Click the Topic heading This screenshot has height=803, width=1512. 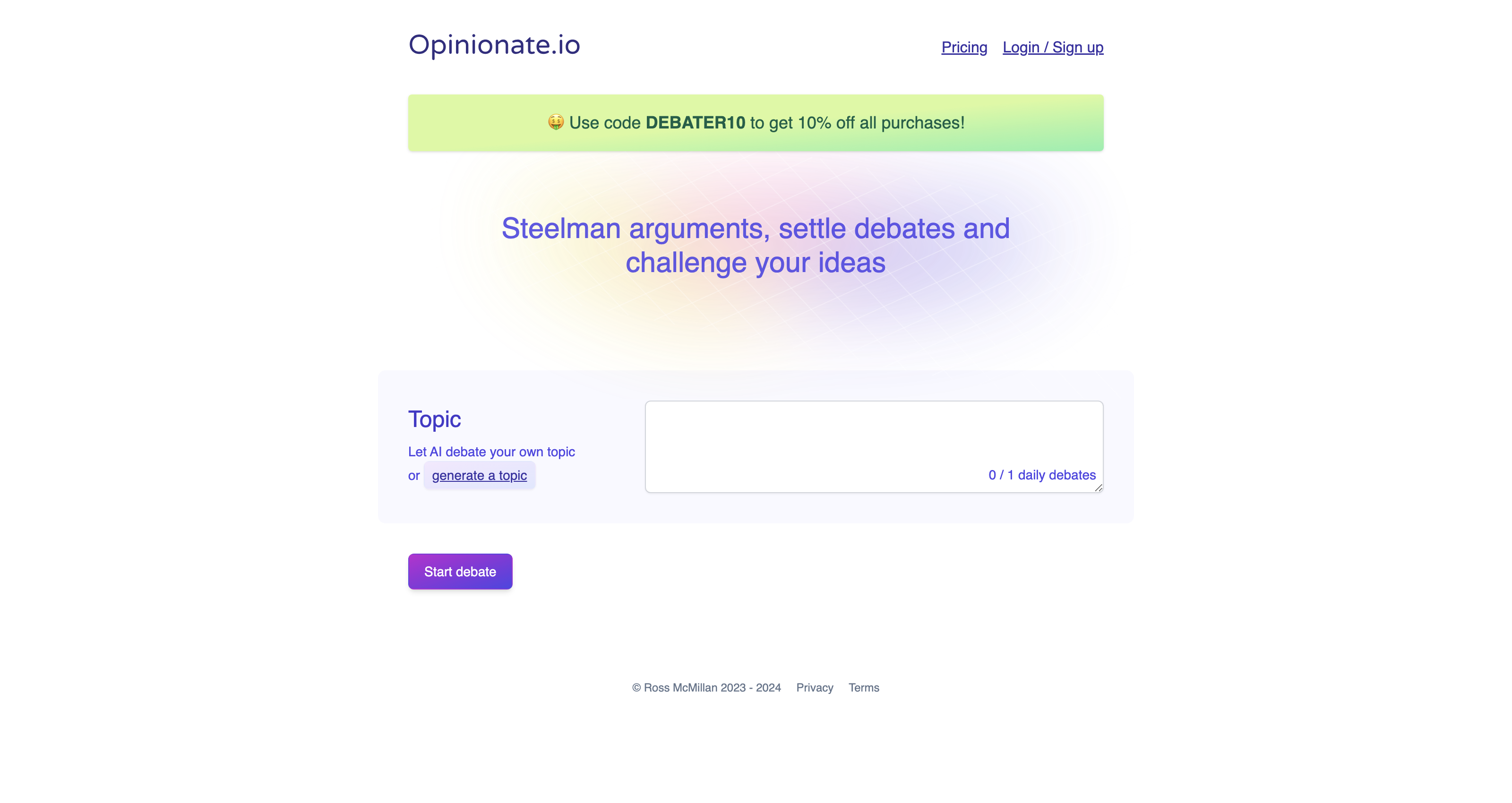(434, 419)
